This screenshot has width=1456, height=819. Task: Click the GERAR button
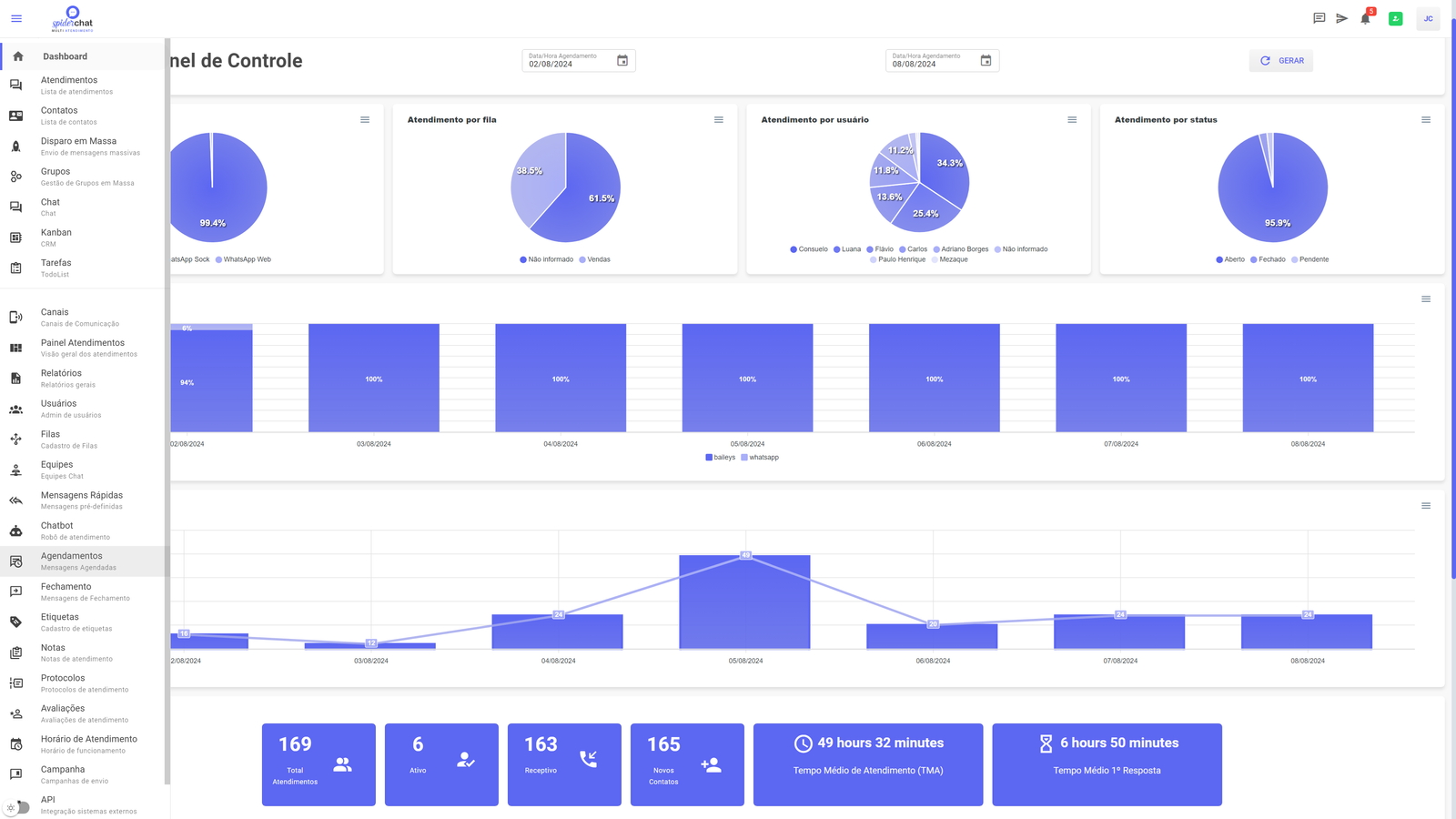[1281, 61]
